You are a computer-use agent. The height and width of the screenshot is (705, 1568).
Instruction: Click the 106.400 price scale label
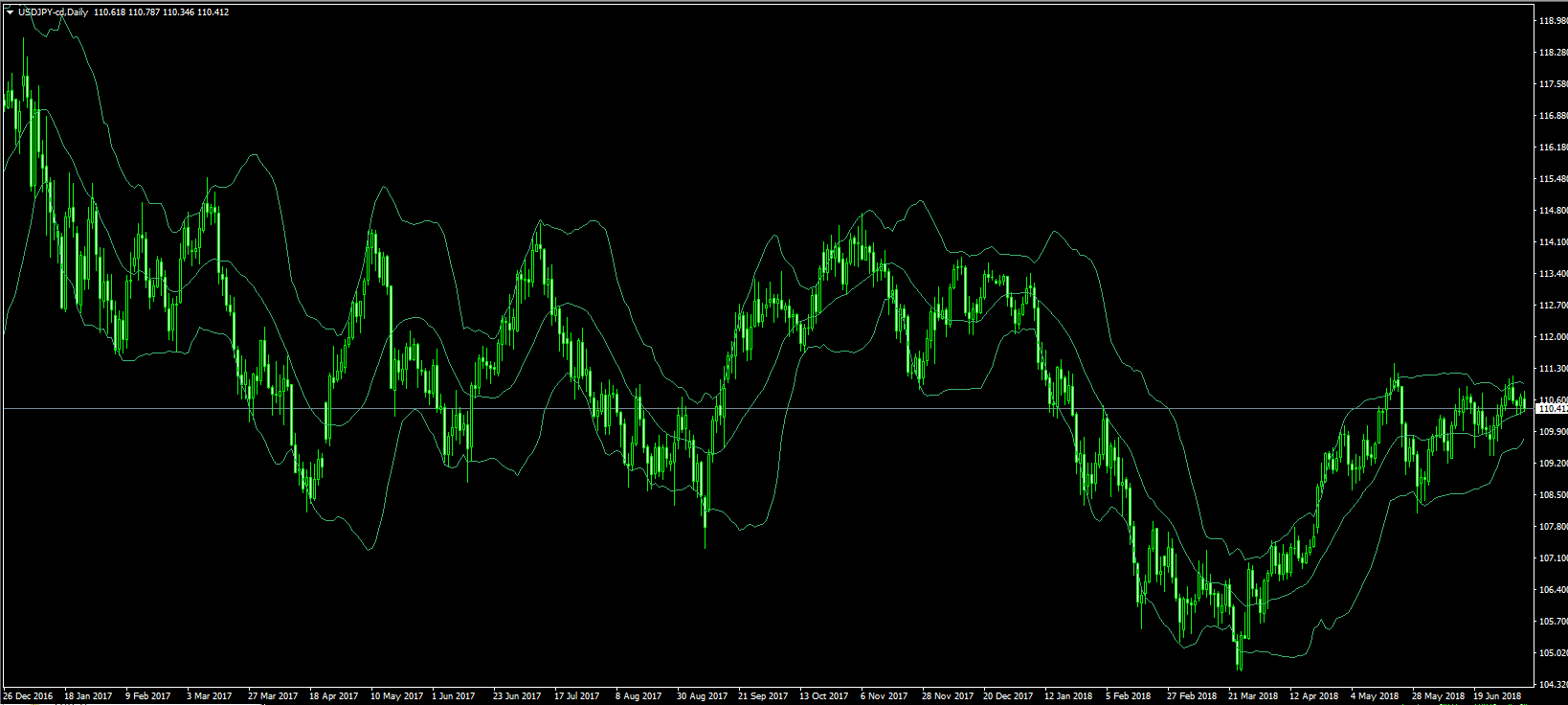click(1552, 590)
